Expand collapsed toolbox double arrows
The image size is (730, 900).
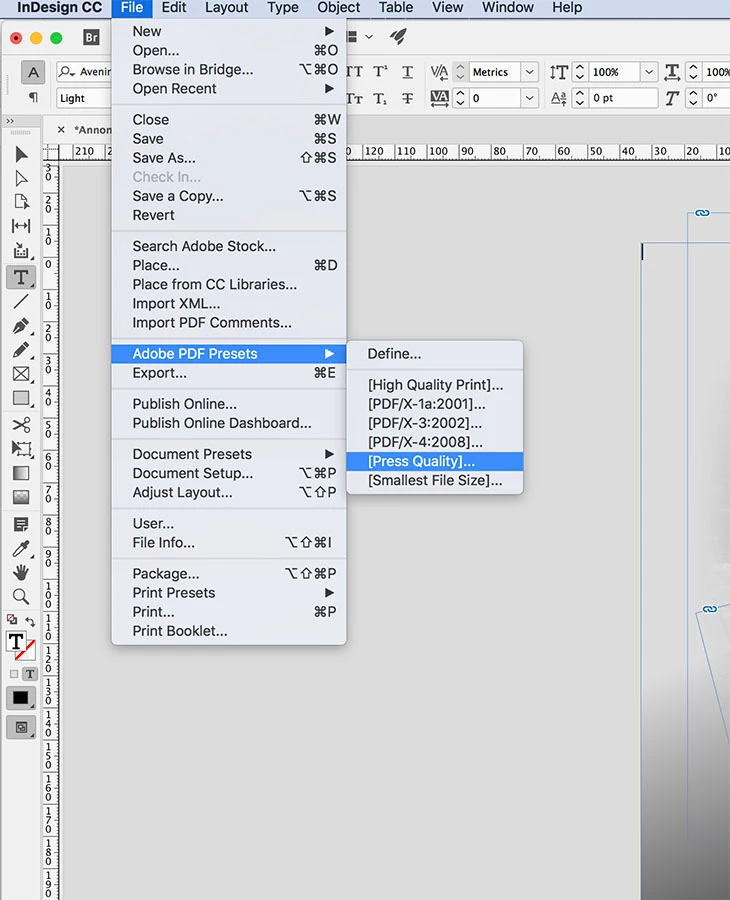[x=10, y=121]
